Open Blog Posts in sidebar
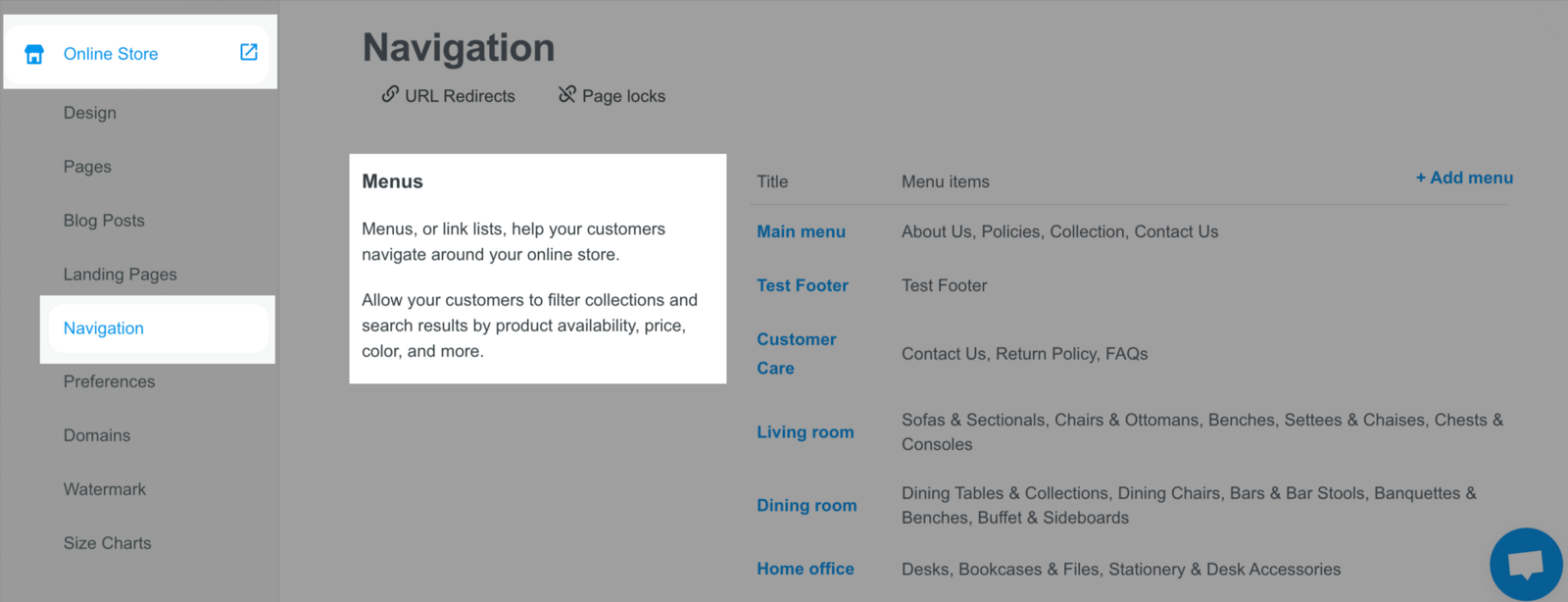The width and height of the screenshot is (1568, 602). pos(104,221)
